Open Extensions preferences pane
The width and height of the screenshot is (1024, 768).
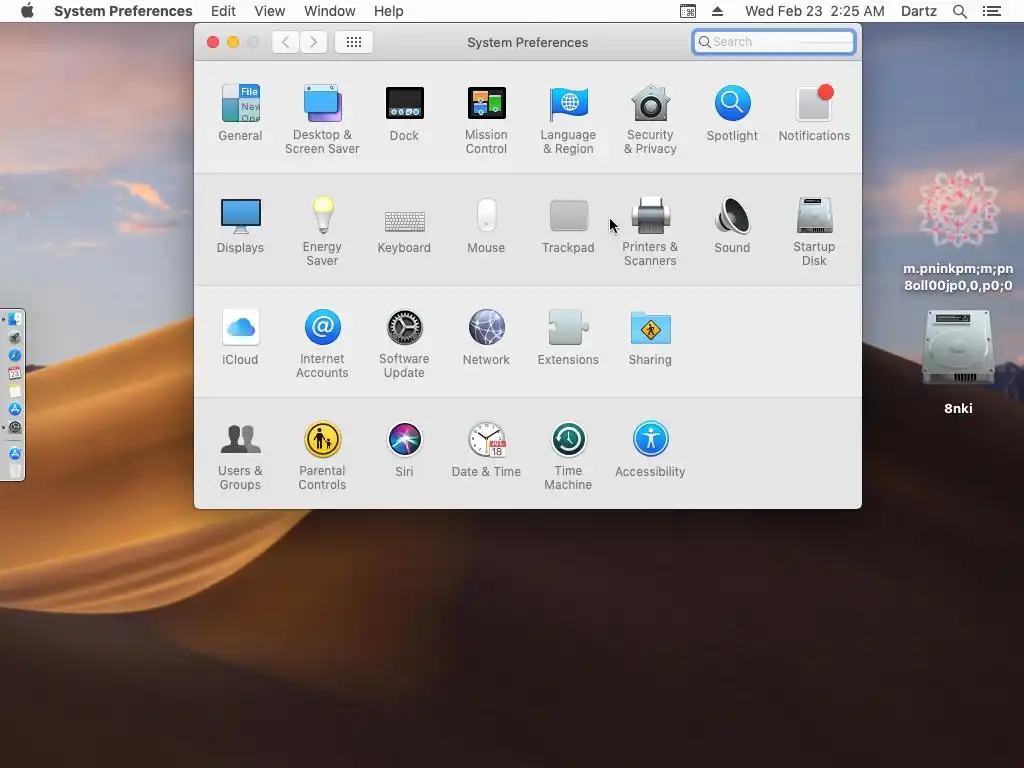[x=568, y=337]
